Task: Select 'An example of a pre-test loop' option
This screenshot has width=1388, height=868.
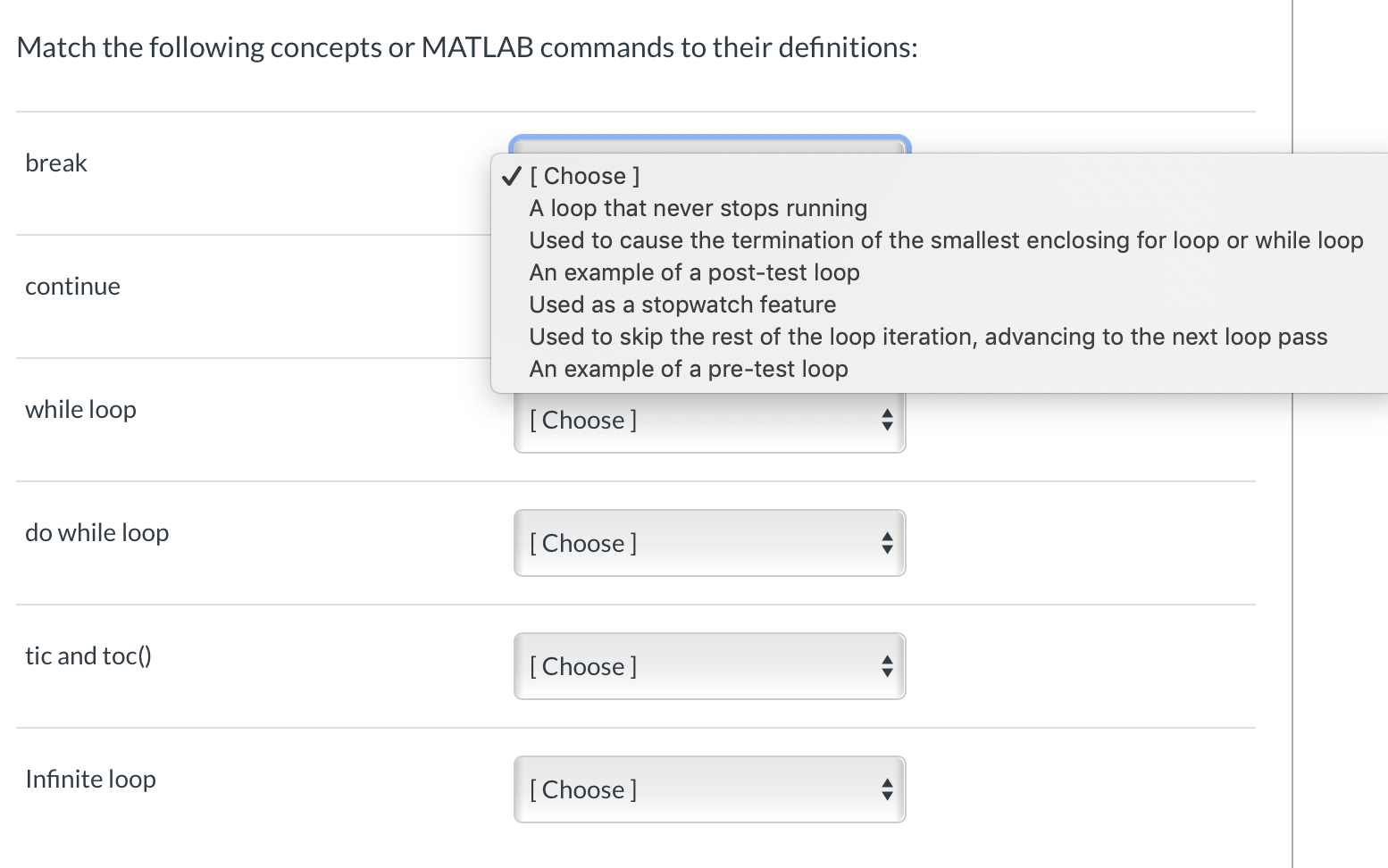Action: pos(689,368)
